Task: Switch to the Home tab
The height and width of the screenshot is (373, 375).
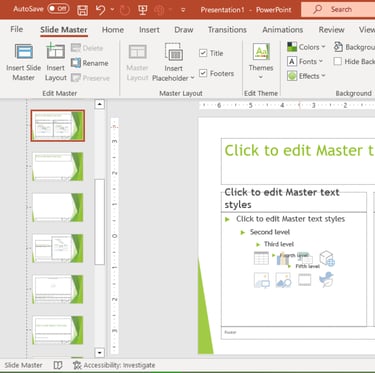Action: click(x=113, y=30)
